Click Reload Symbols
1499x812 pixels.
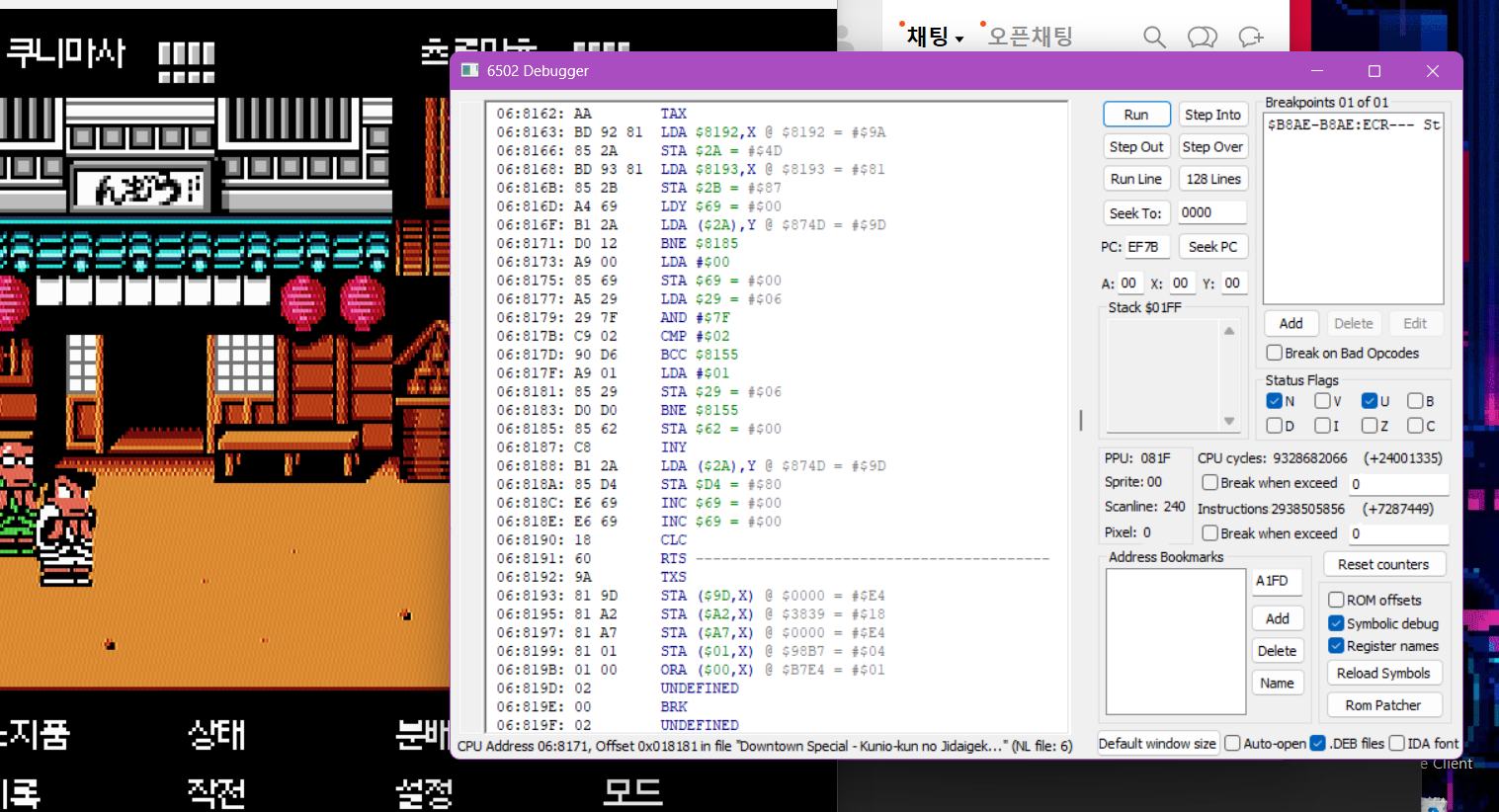(1383, 673)
